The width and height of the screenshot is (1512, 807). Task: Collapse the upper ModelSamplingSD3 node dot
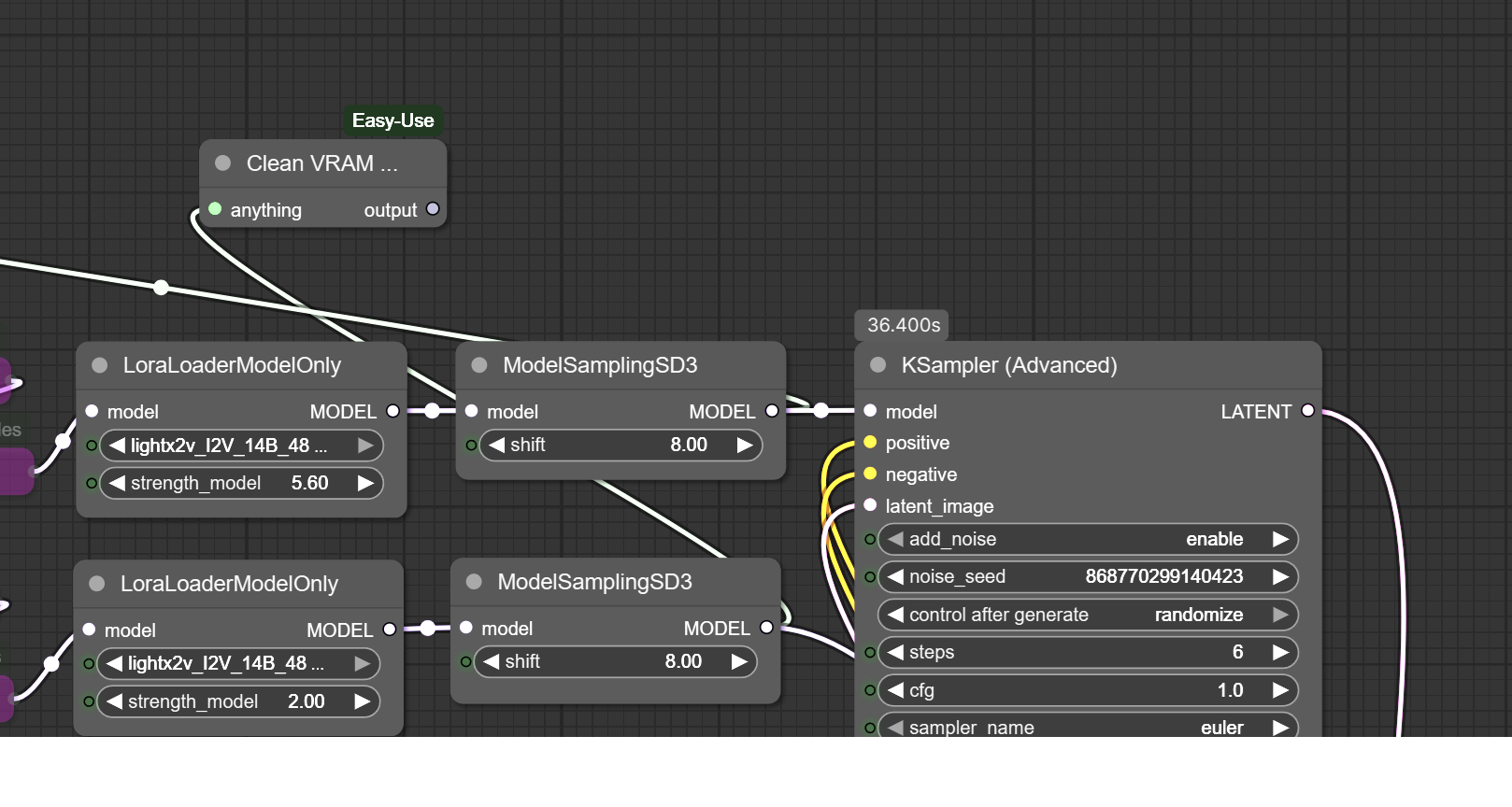(x=479, y=365)
